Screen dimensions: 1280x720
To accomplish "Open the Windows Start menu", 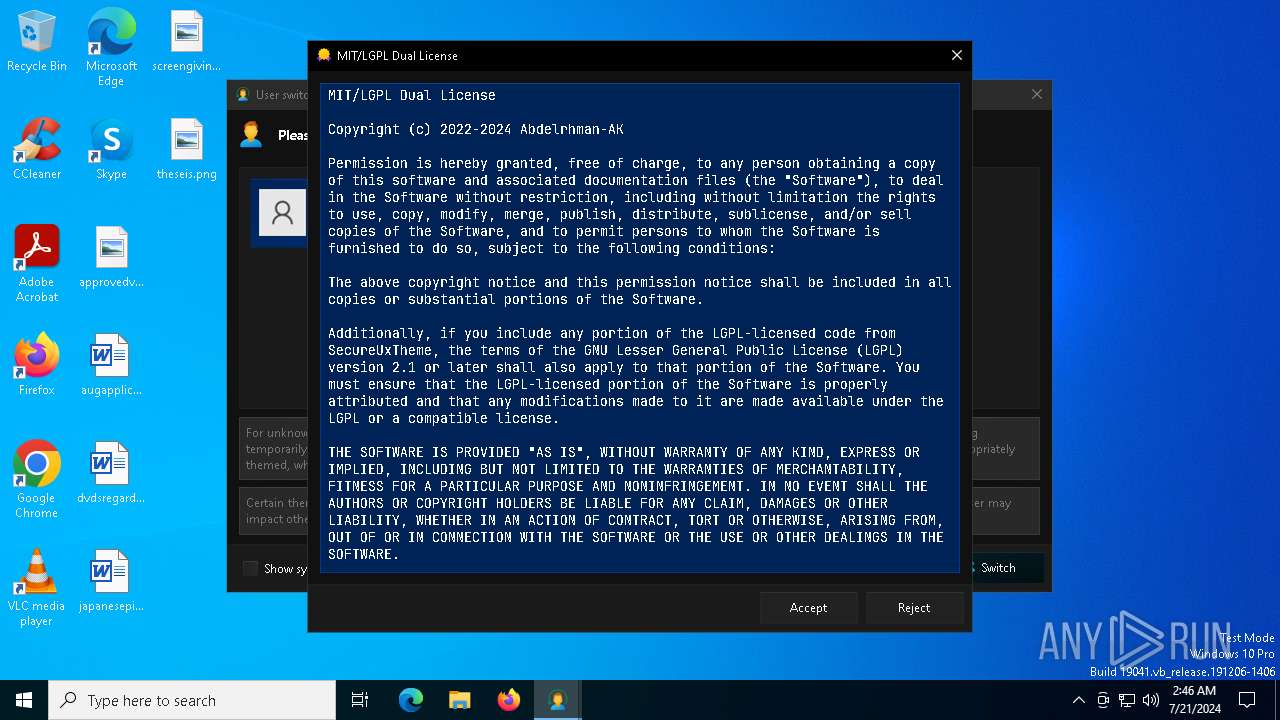I will (24, 700).
